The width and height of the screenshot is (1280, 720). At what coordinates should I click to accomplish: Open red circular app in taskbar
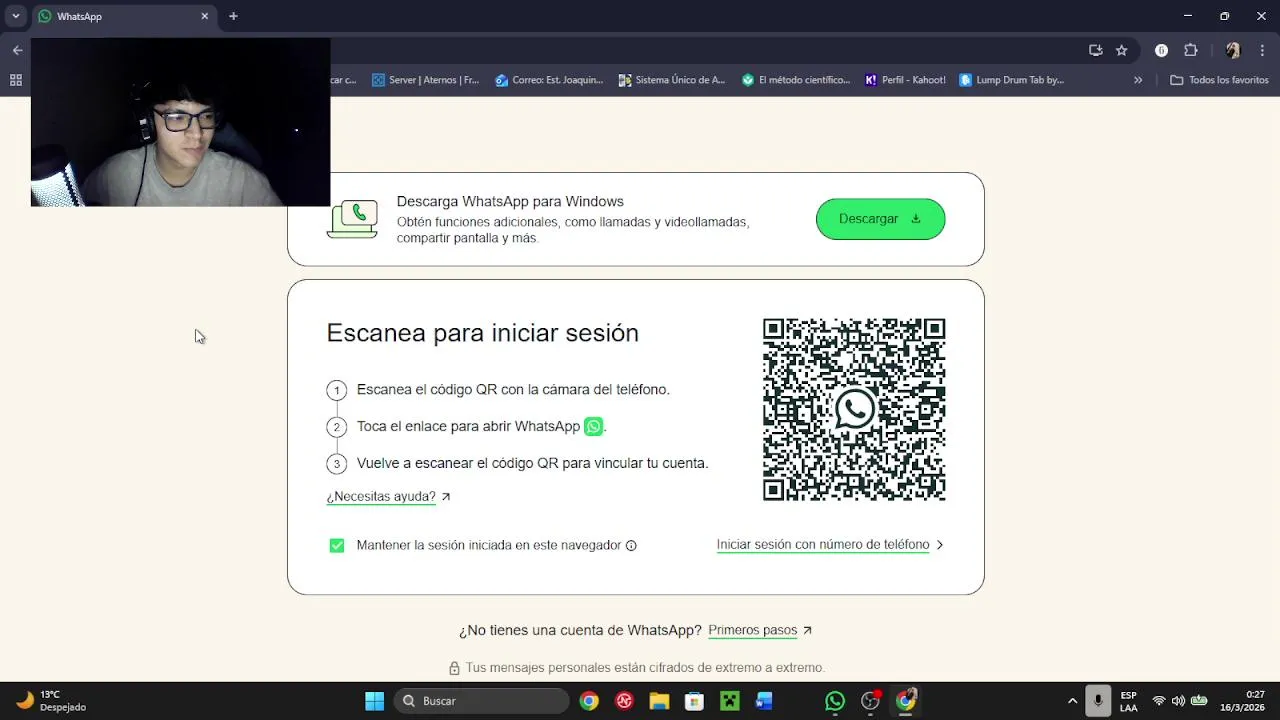click(624, 701)
